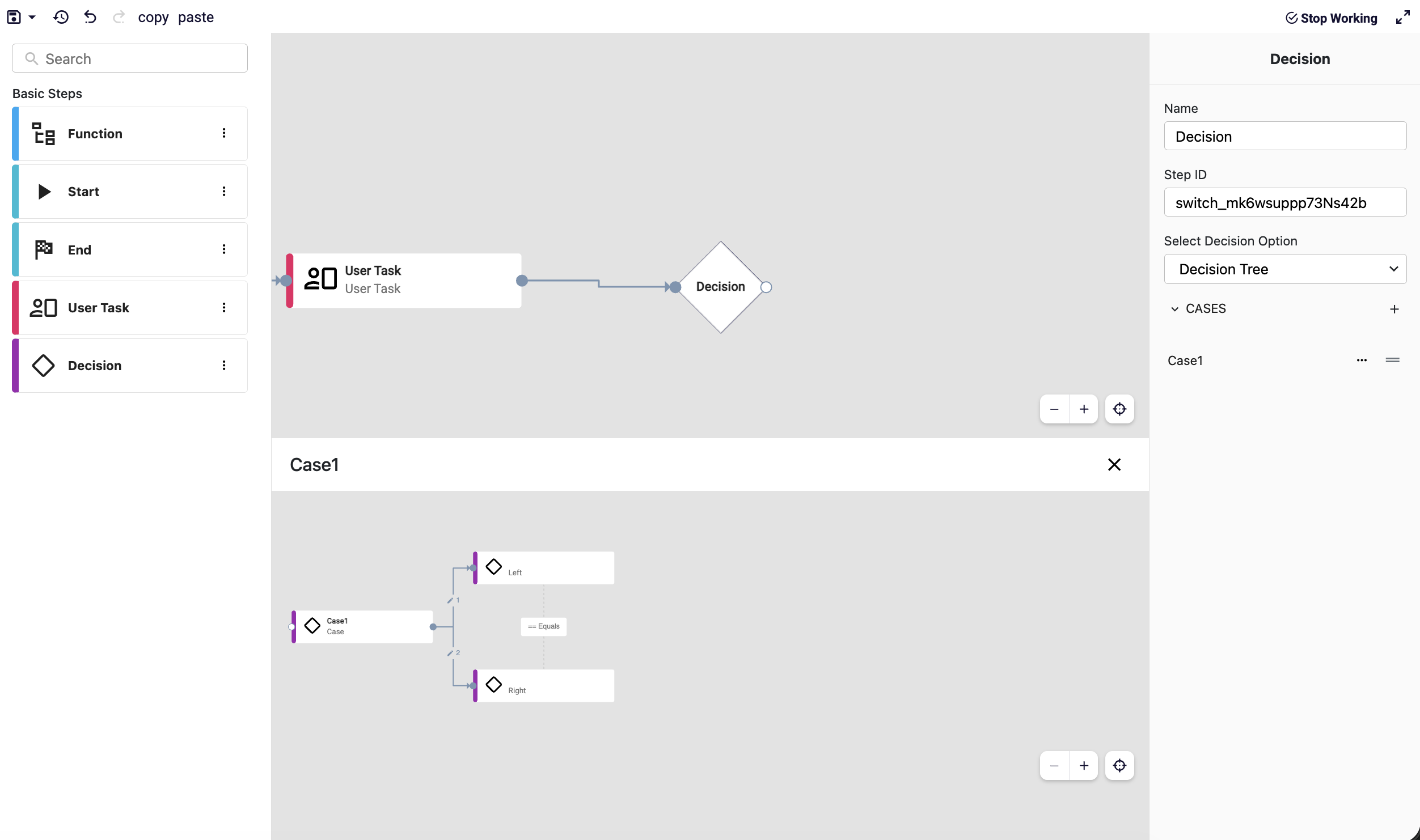This screenshot has width=1420, height=840.
Task: Open Function step options menu
Action: click(224, 133)
